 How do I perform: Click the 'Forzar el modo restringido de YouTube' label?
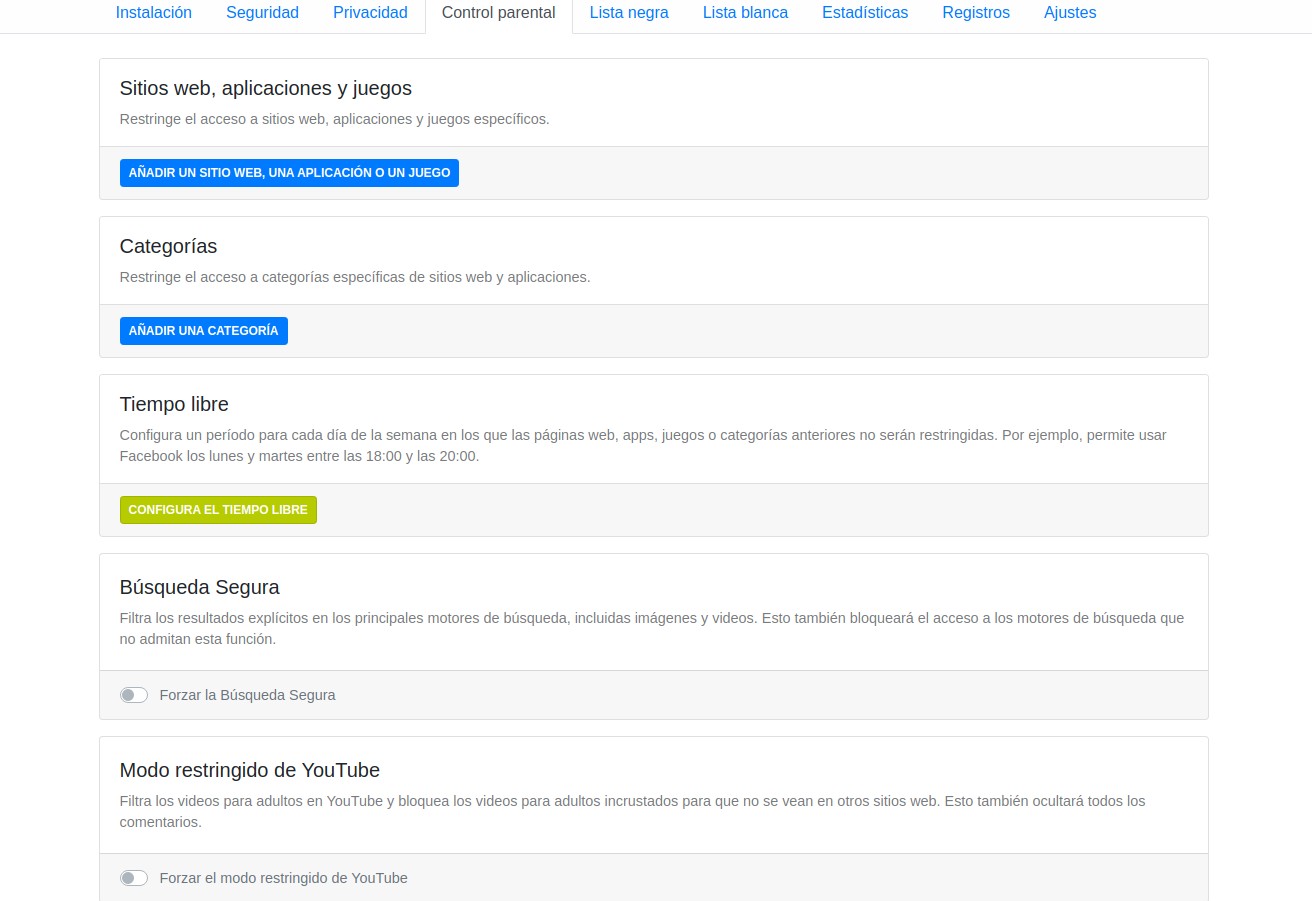[x=283, y=878]
